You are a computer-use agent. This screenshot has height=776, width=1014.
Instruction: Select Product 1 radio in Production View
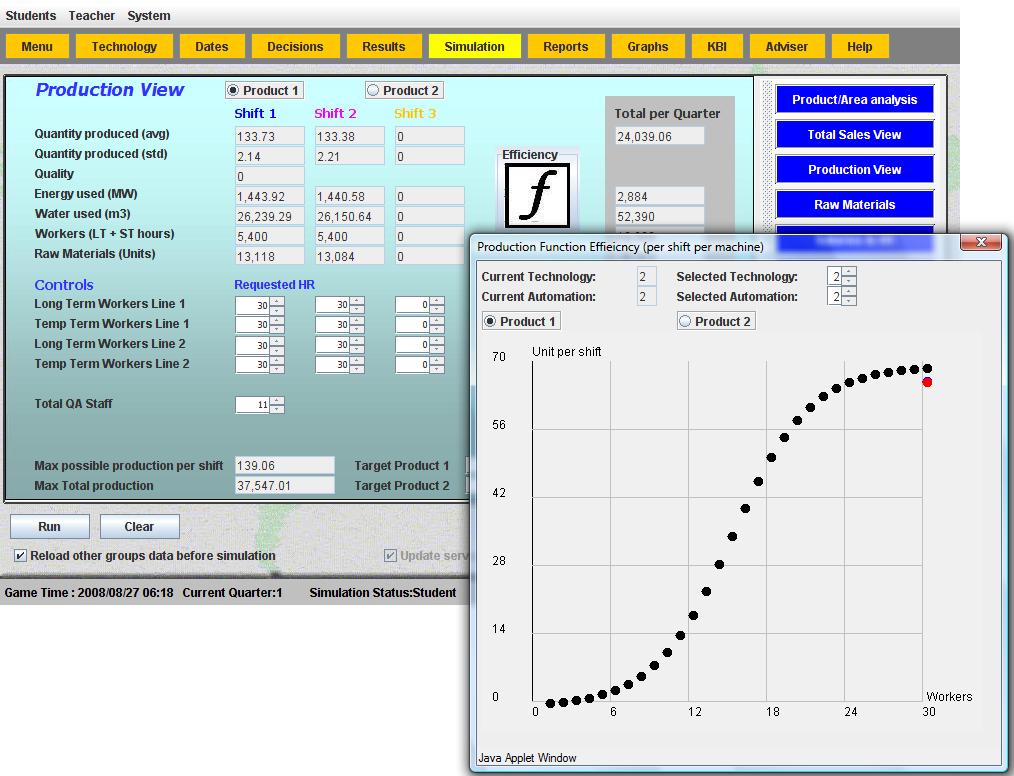tap(234, 90)
